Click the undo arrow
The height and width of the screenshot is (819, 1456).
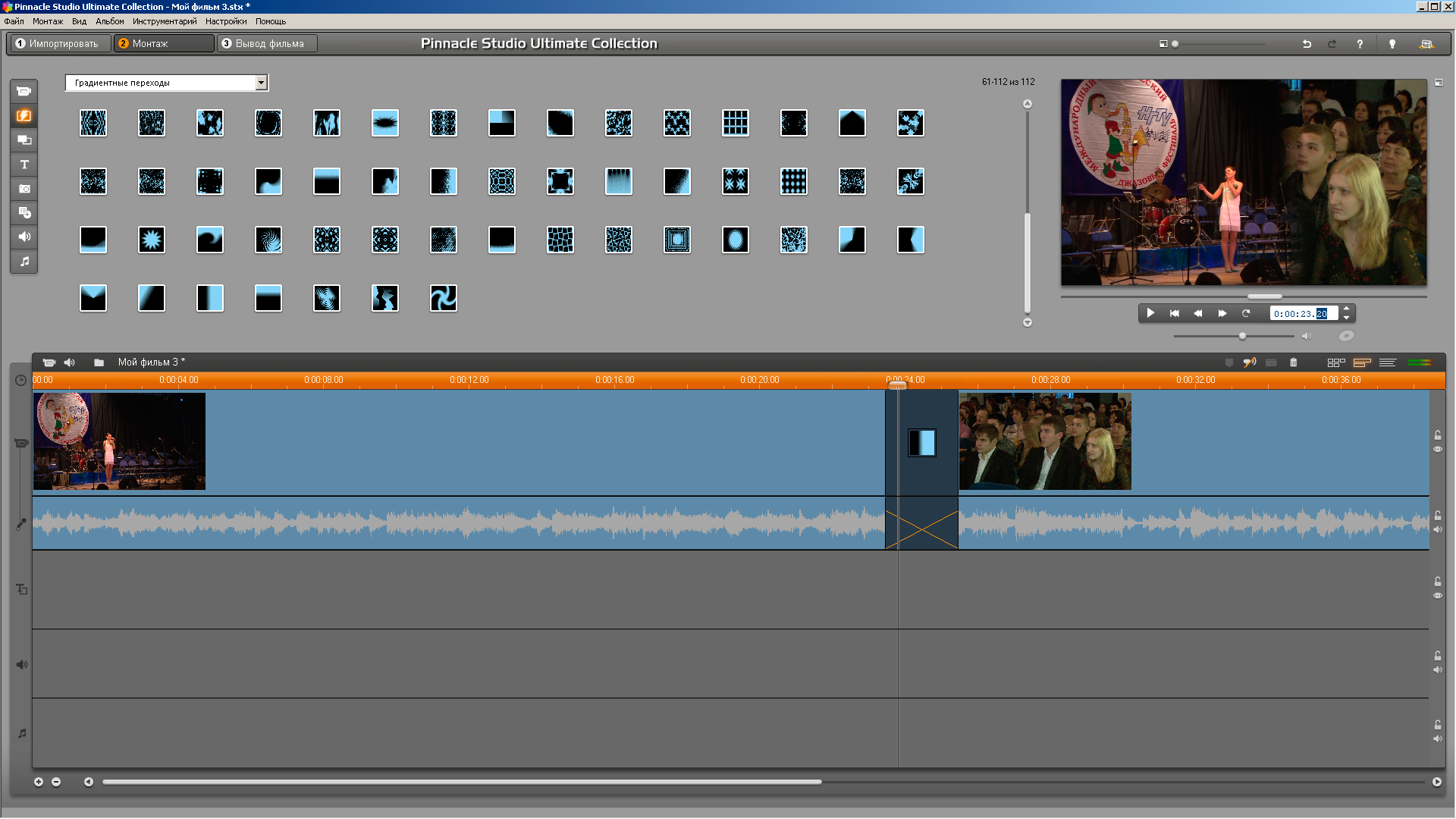(1307, 44)
